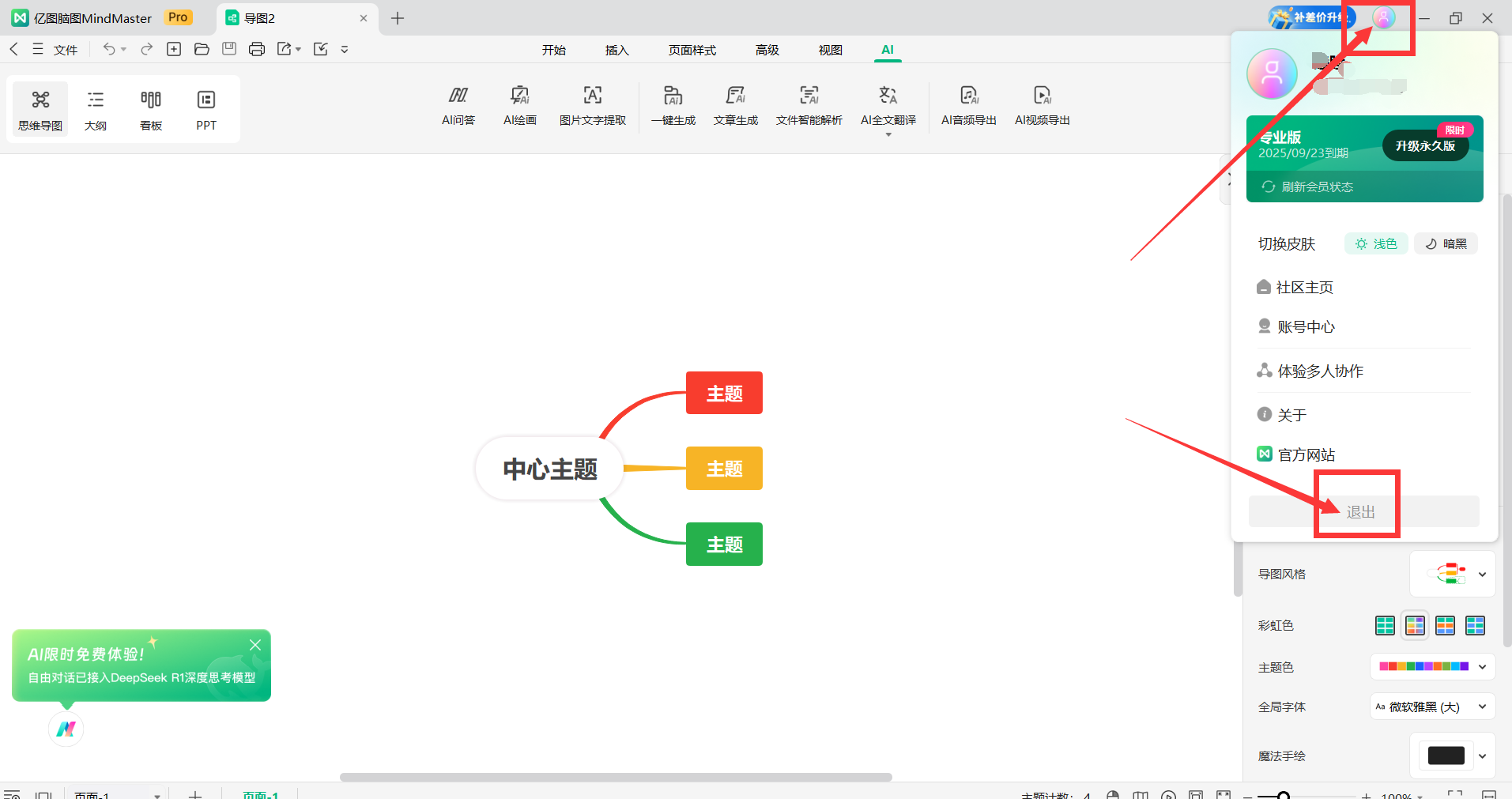The height and width of the screenshot is (799, 1512).
Task: Click the print icon
Action: pos(257,49)
